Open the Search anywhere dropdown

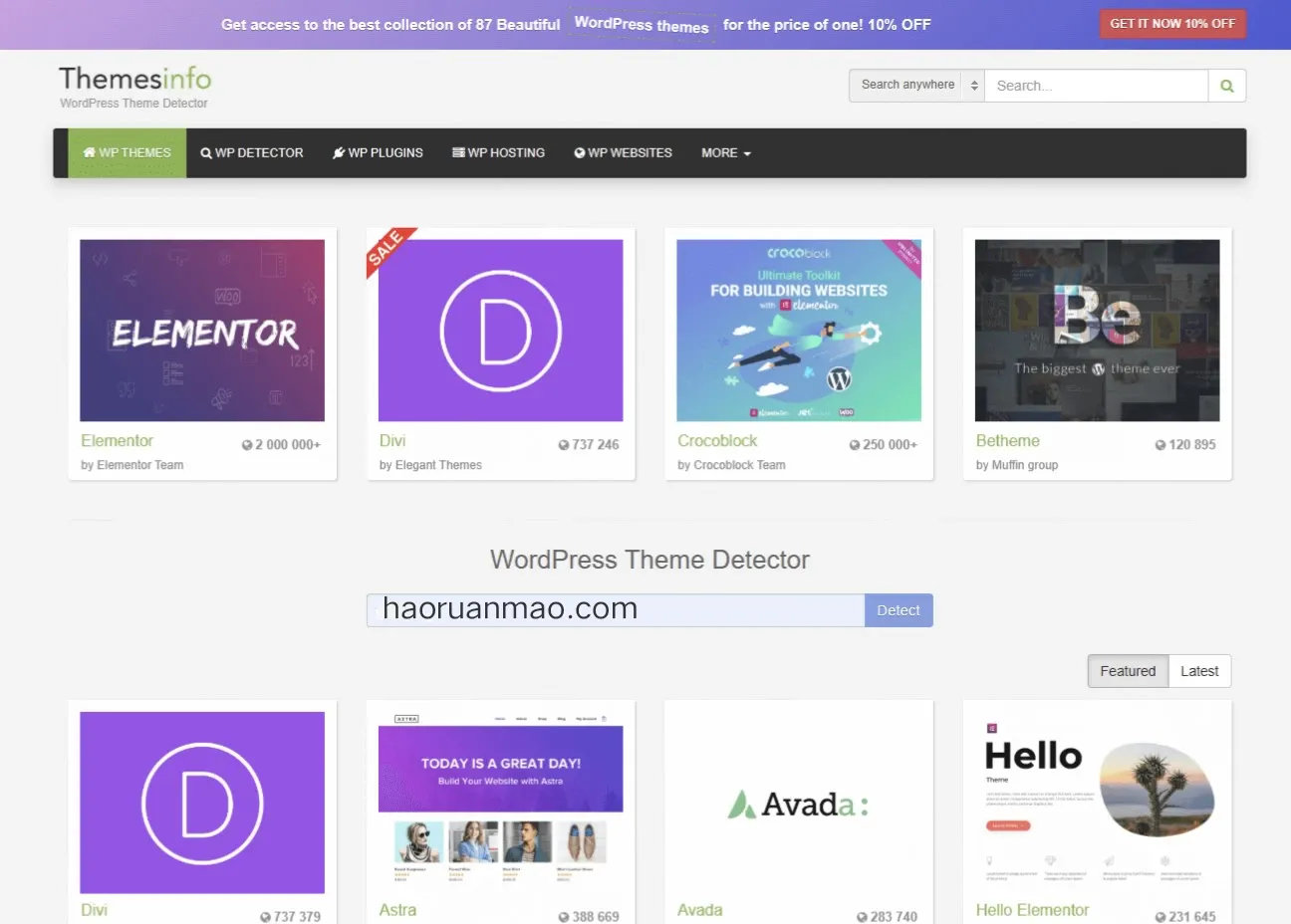click(x=916, y=86)
